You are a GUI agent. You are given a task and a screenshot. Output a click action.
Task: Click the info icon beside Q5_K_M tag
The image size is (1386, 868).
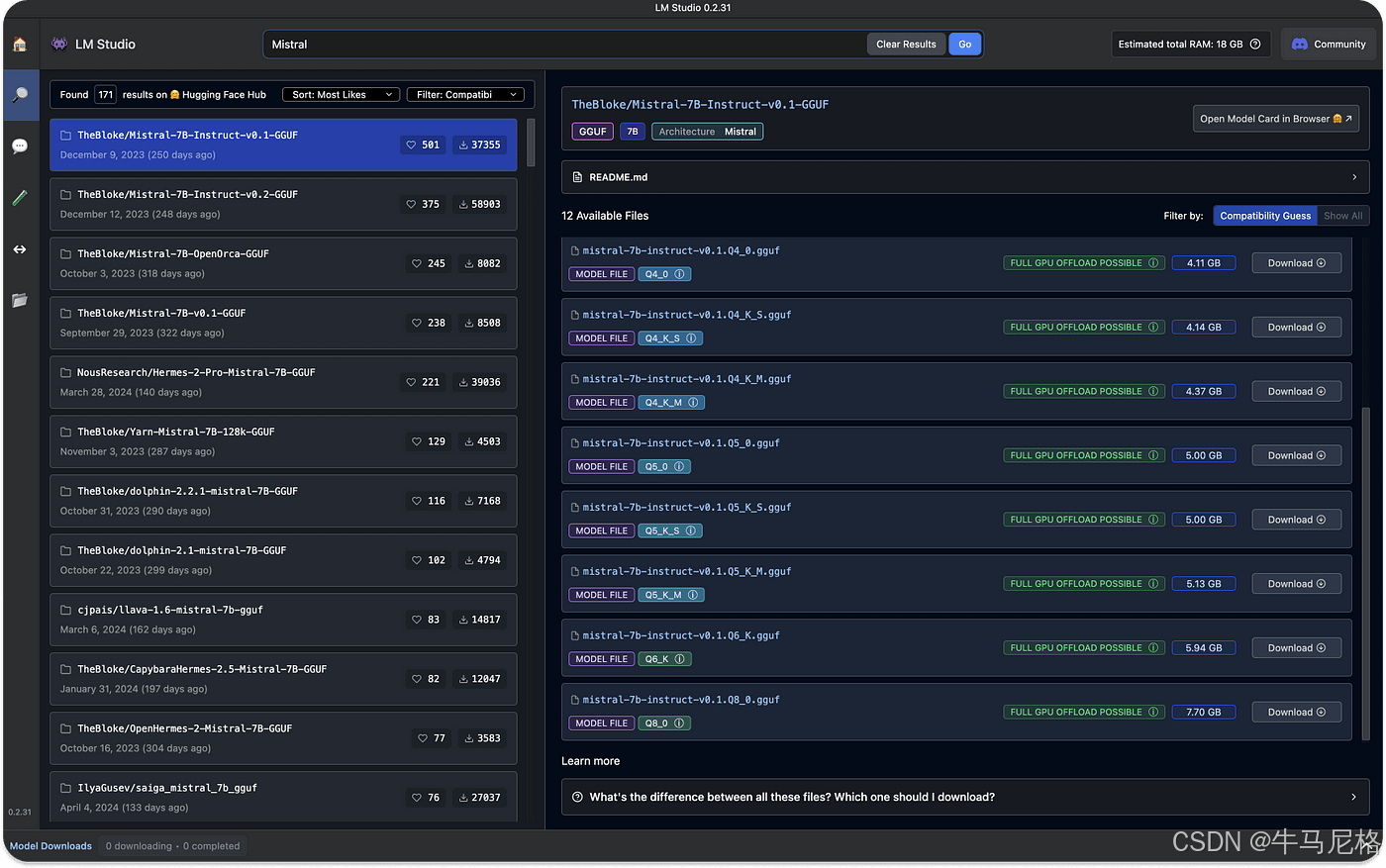pyautogui.click(x=693, y=595)
